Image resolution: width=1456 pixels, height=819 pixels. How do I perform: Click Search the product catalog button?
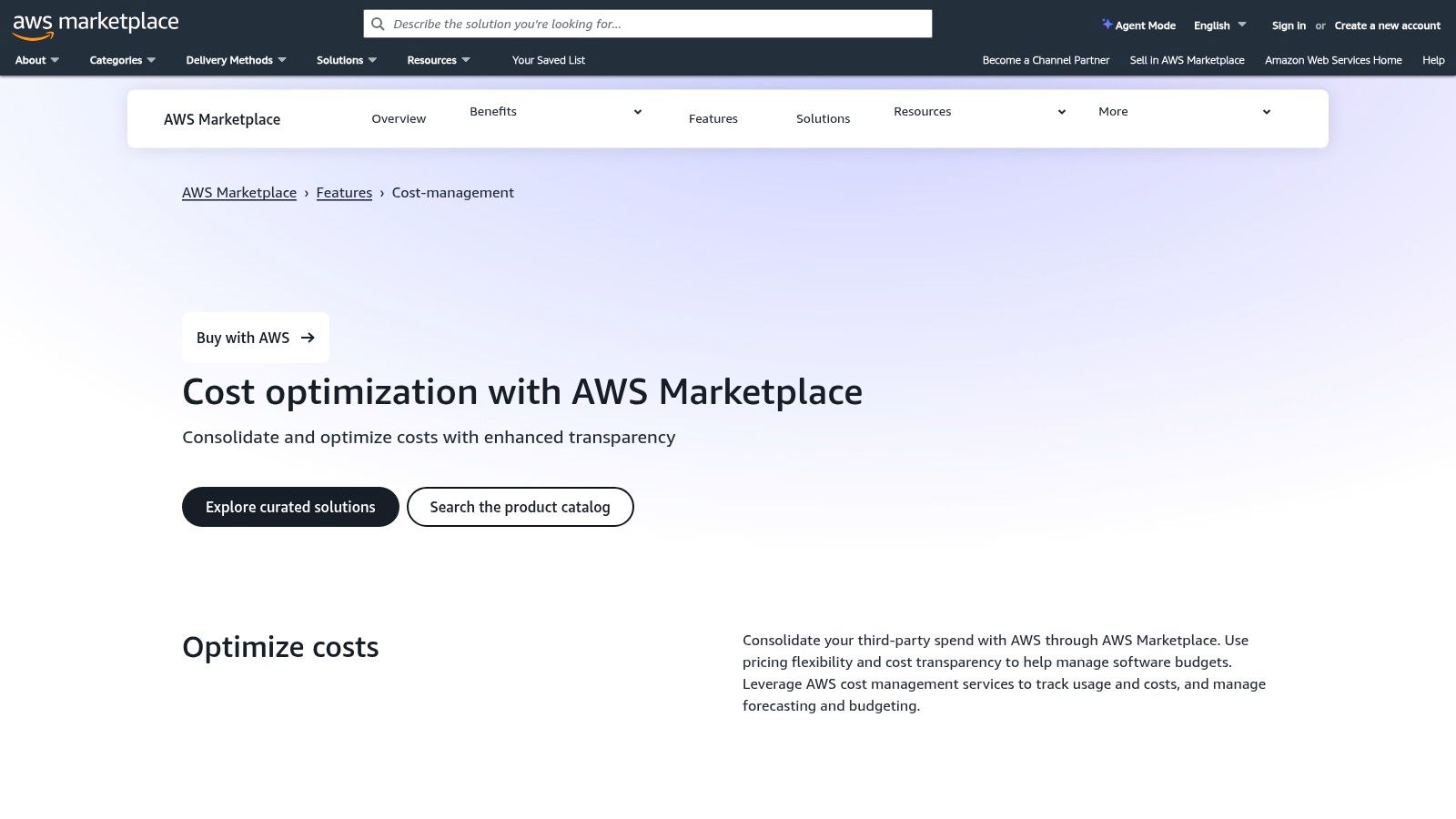[520, 507]
